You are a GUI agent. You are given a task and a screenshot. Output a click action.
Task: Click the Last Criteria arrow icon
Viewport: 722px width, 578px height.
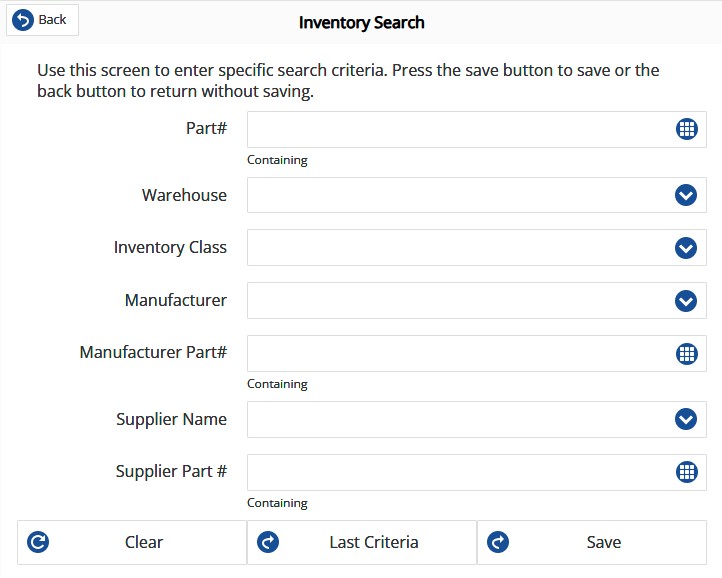click(x=268, y=542)
